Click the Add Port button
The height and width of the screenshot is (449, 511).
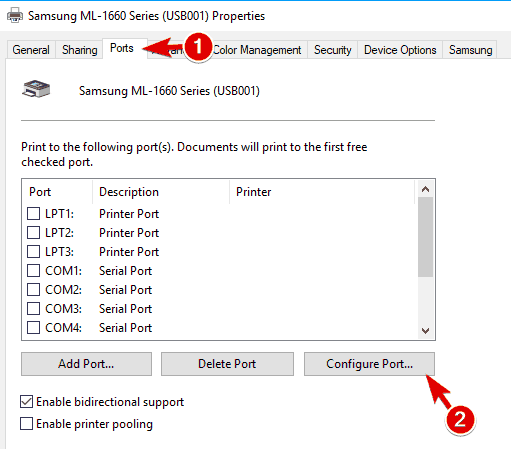click(x=86, y=364)
